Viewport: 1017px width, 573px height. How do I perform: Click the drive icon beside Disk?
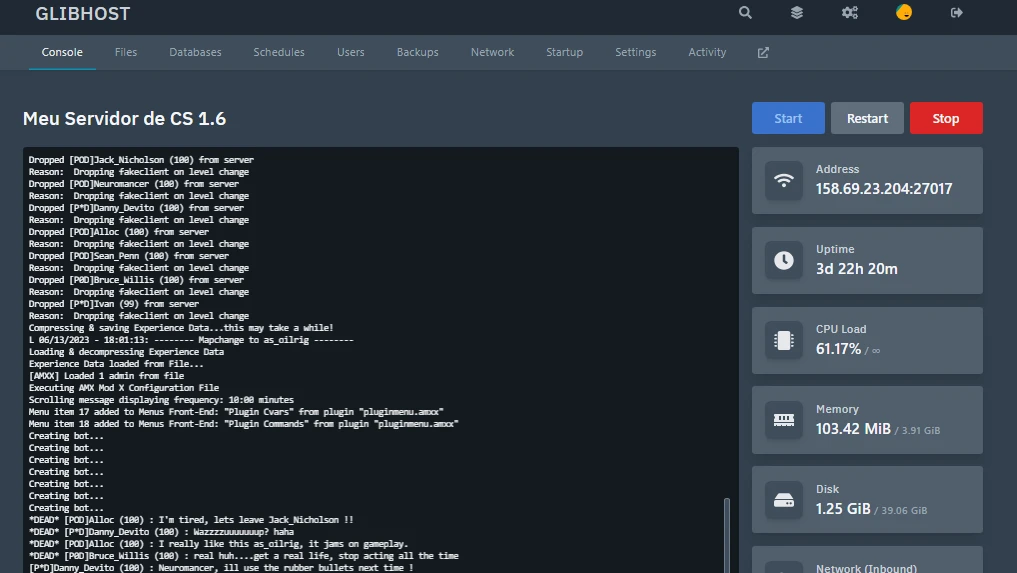pyautogui.click(x=784, y=500)
